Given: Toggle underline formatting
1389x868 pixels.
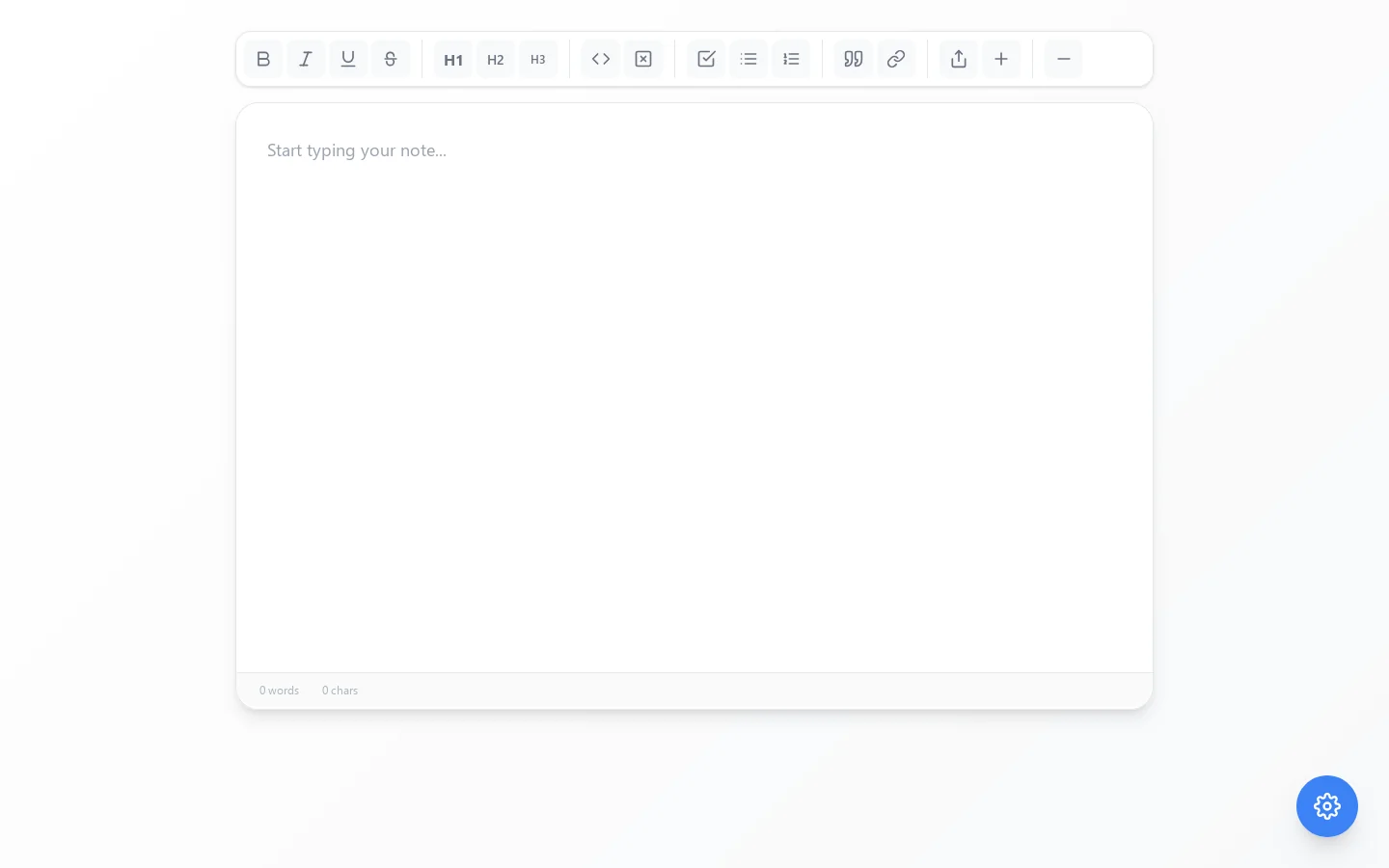Looking at the screenshot, I should click(348, 59).
